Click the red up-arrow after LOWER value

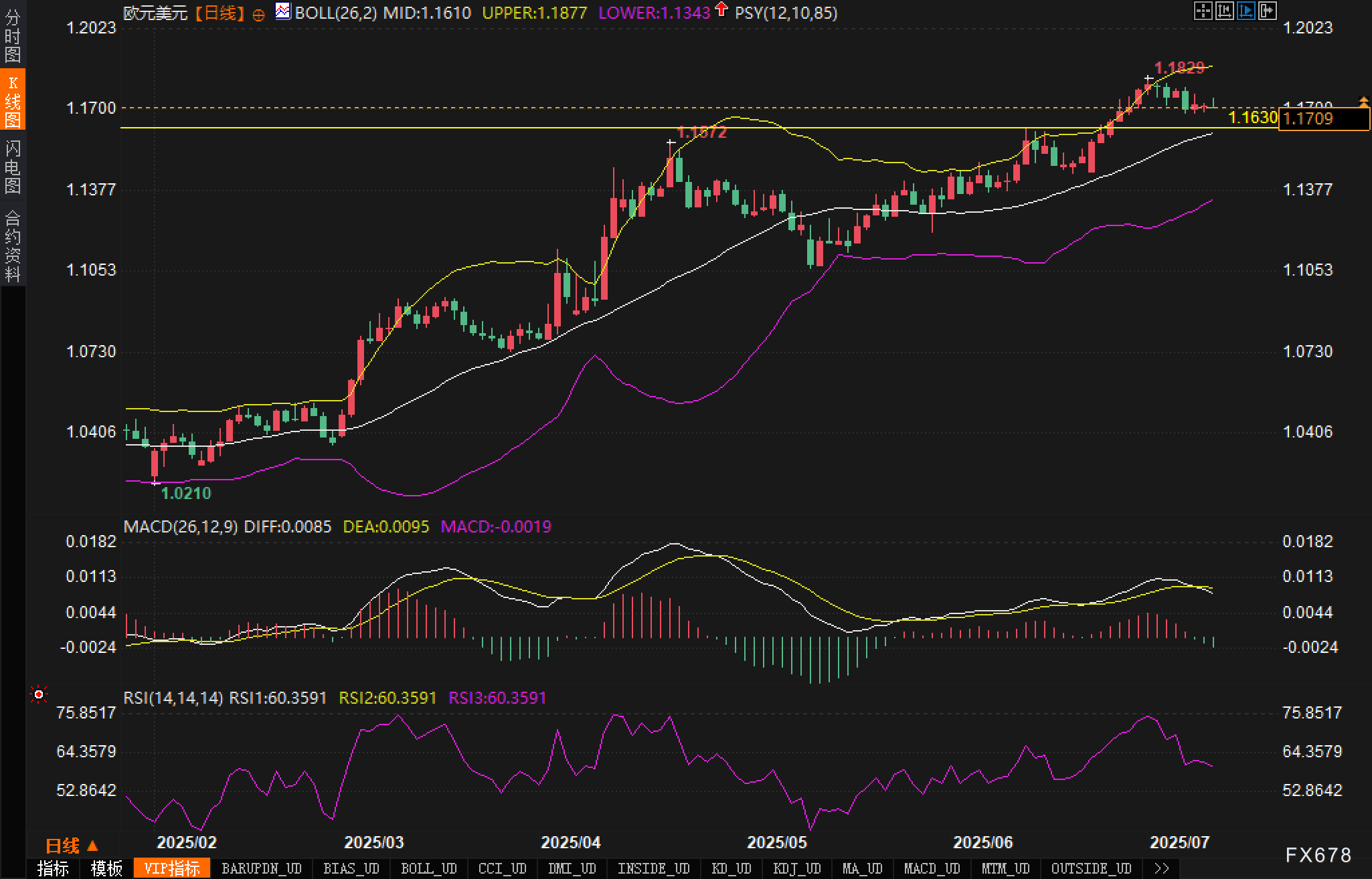[721, 9]
